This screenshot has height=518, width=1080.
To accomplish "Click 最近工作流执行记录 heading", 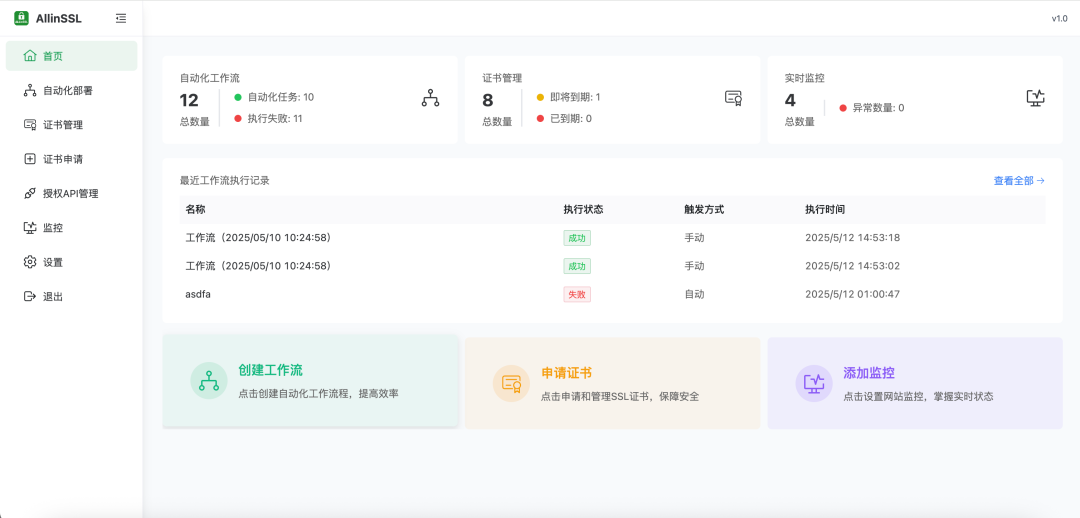I will [225, 180].
